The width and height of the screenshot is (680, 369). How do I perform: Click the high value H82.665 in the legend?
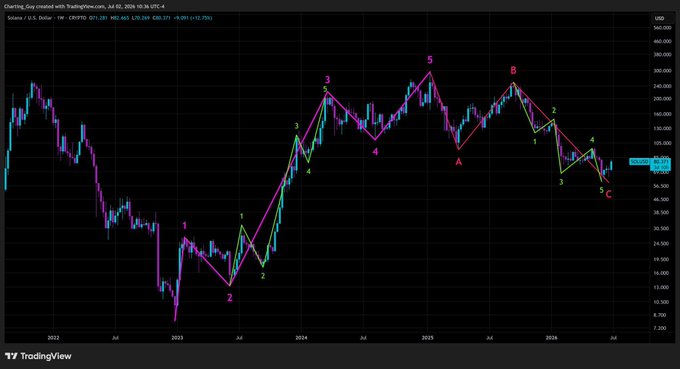(x=120, y=18)
